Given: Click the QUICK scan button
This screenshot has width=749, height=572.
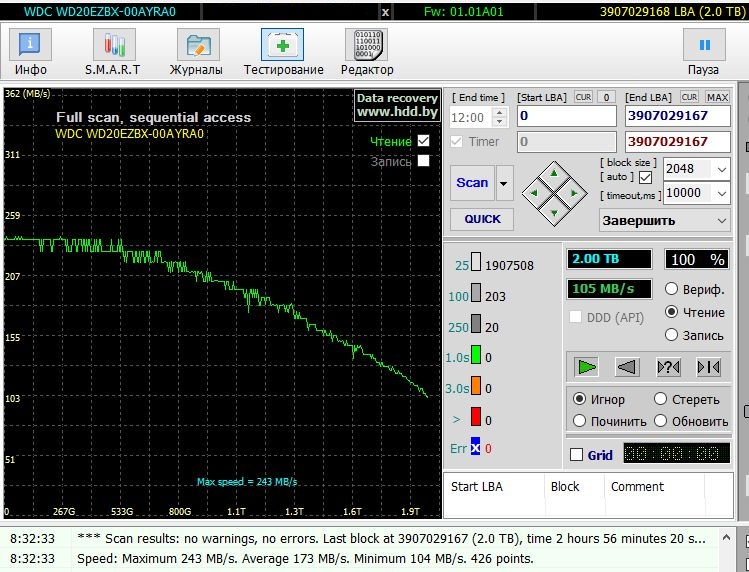Looking at the screenshot, I should [x=482, y=219].
